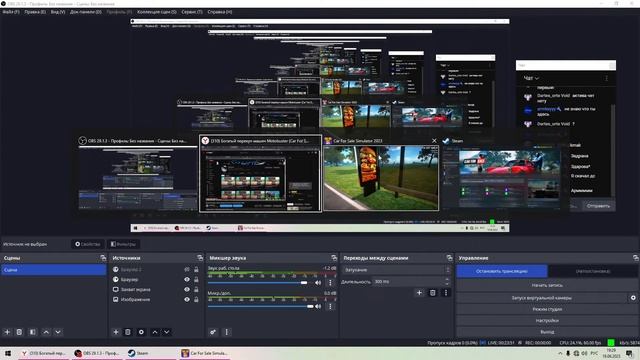Open Коллекция сцен menu
Viewport: 640px width, 360px height.
coord(157,12)
